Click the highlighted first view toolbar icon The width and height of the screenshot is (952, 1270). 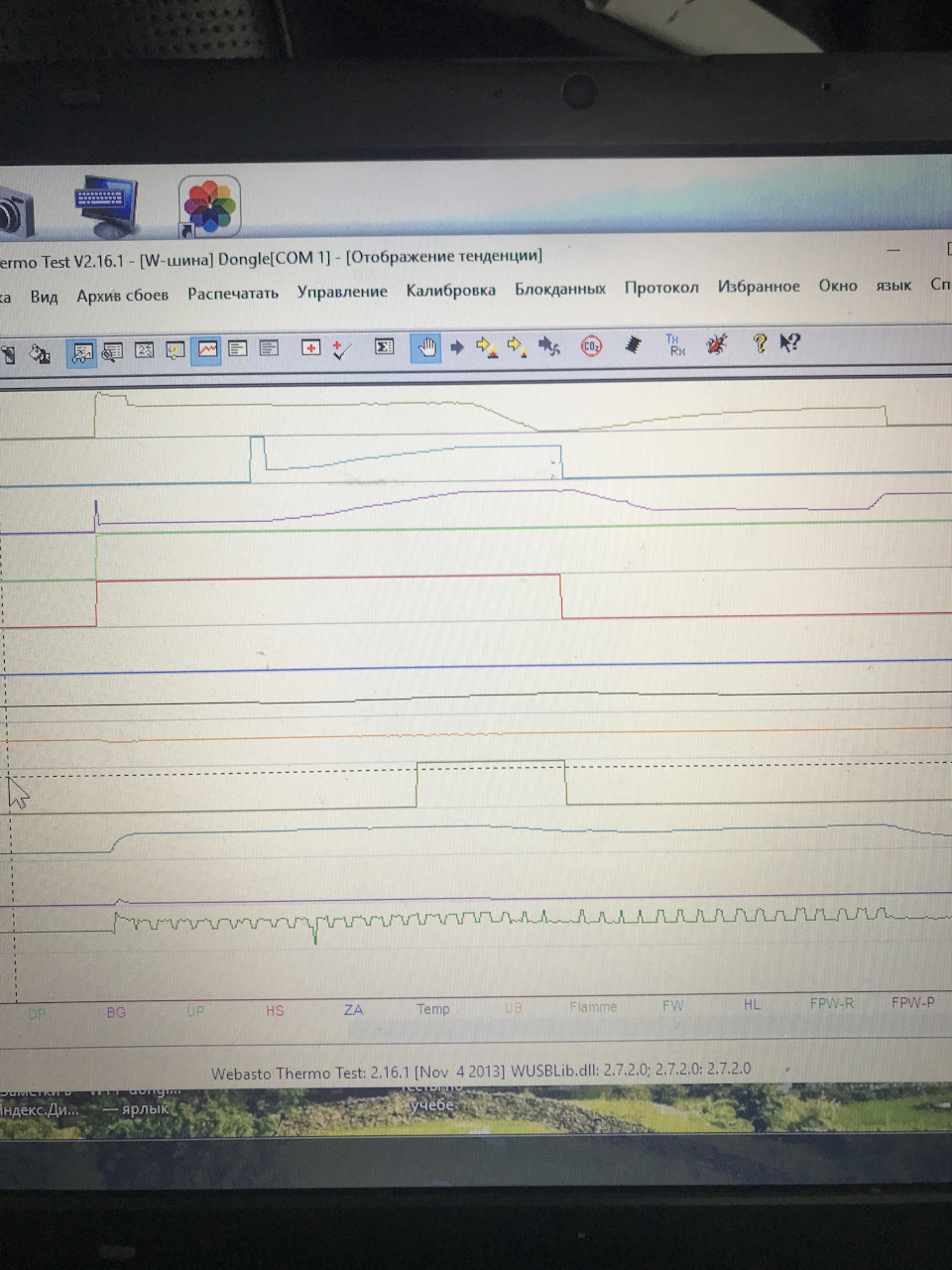tap(82, 352)
